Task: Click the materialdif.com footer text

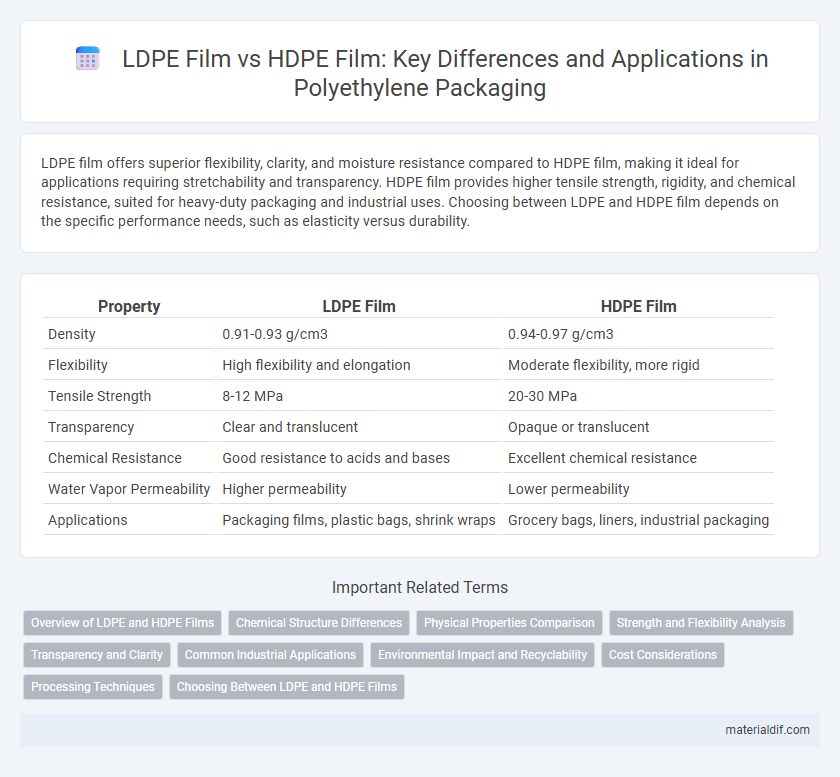Action: tap(767, 730)
